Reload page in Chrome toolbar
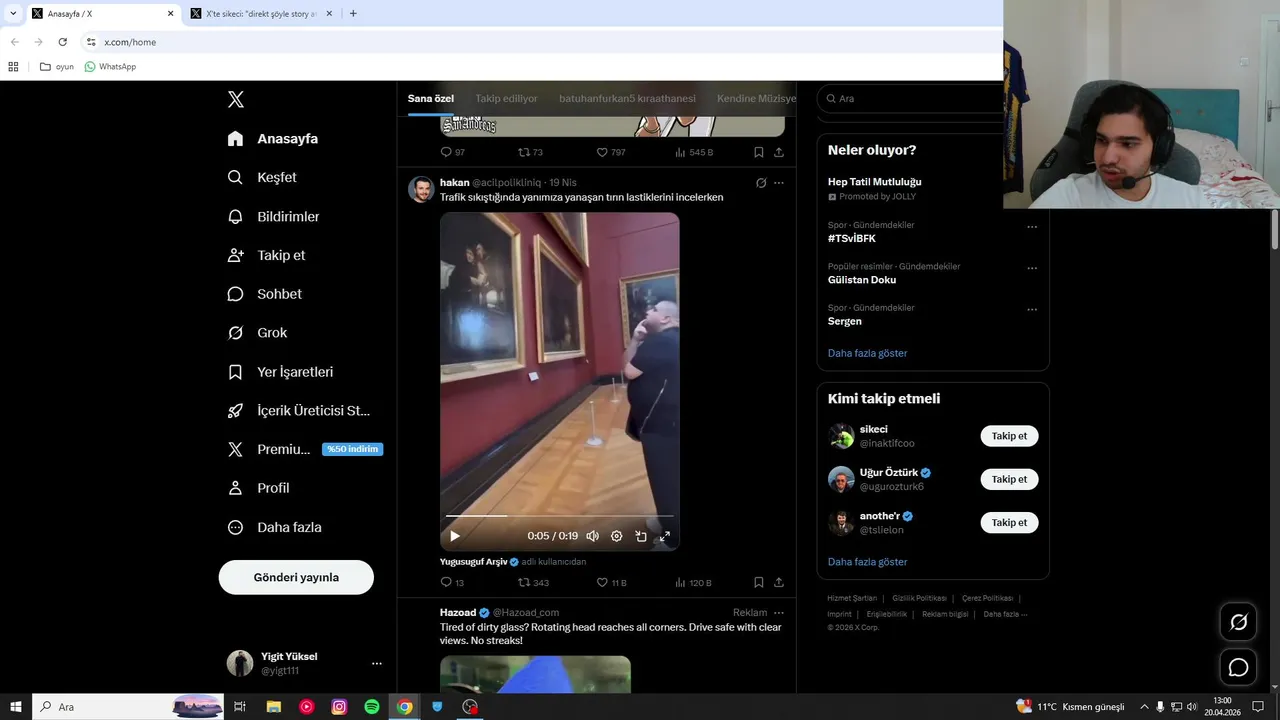Viewport: 1280px width, 720px height. [63, 42]
